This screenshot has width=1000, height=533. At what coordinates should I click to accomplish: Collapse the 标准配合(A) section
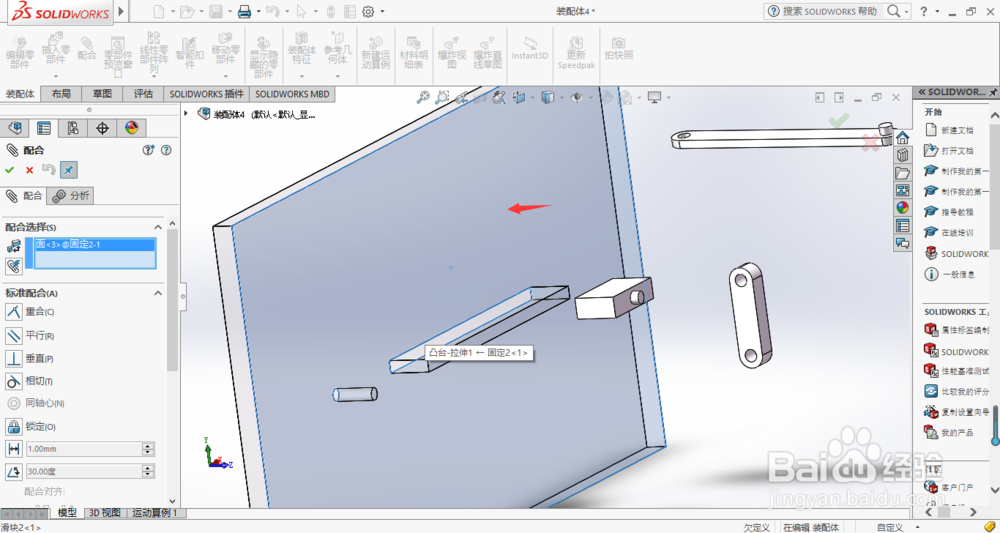(158, 293)
